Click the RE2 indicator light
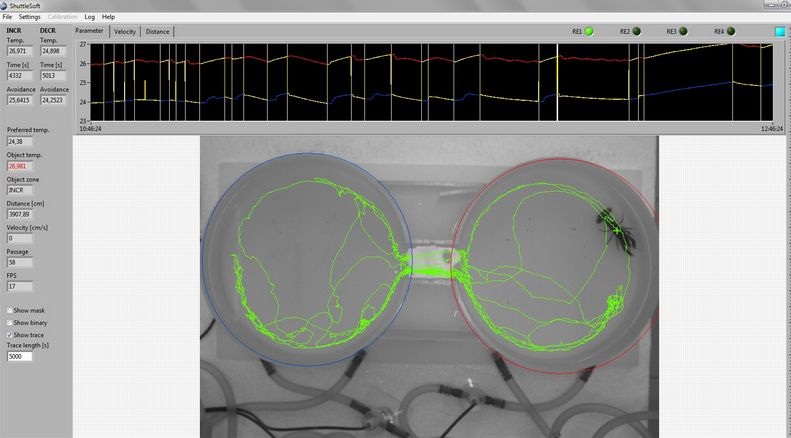791x438 pixels. click(636, 32)
